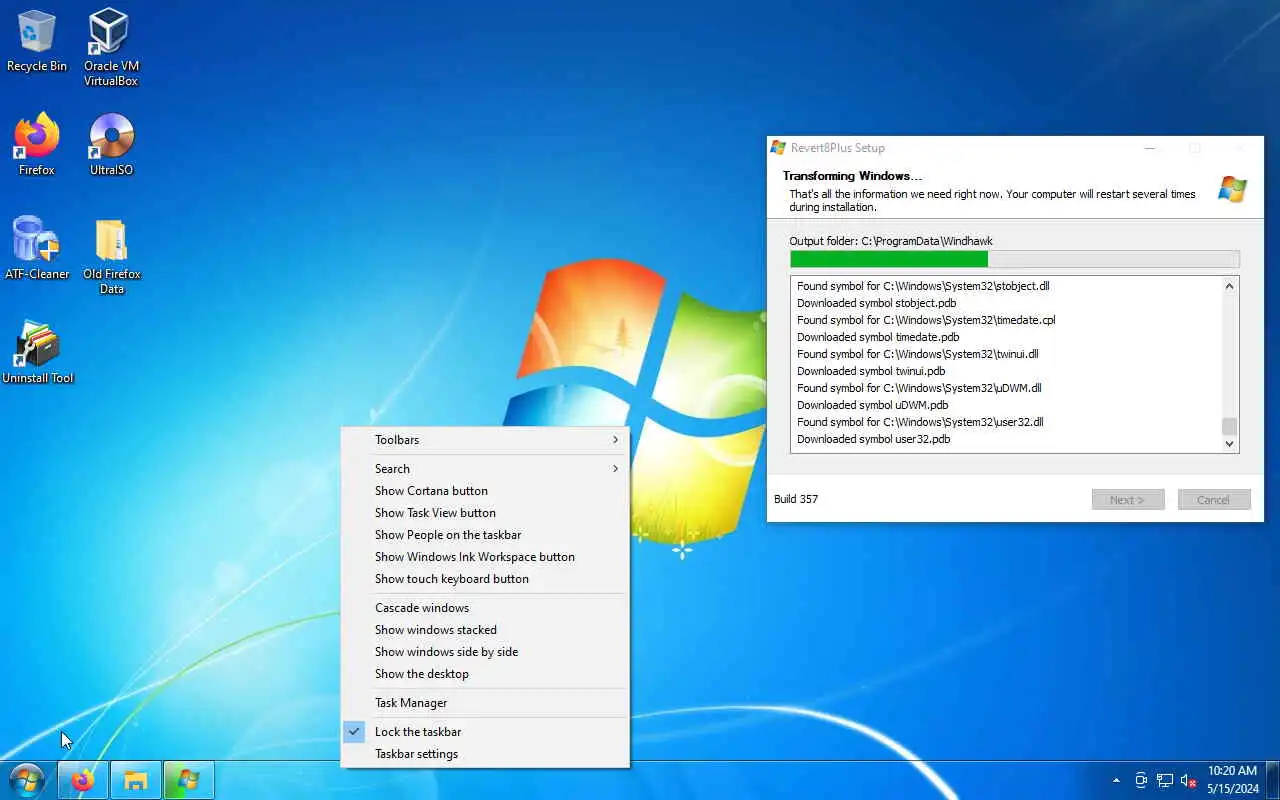1280x800 pixels.
Task: Select log line 'Found symbol for C:\Windows\System32\twinui.dll'
Action: (x=917, y=354)
